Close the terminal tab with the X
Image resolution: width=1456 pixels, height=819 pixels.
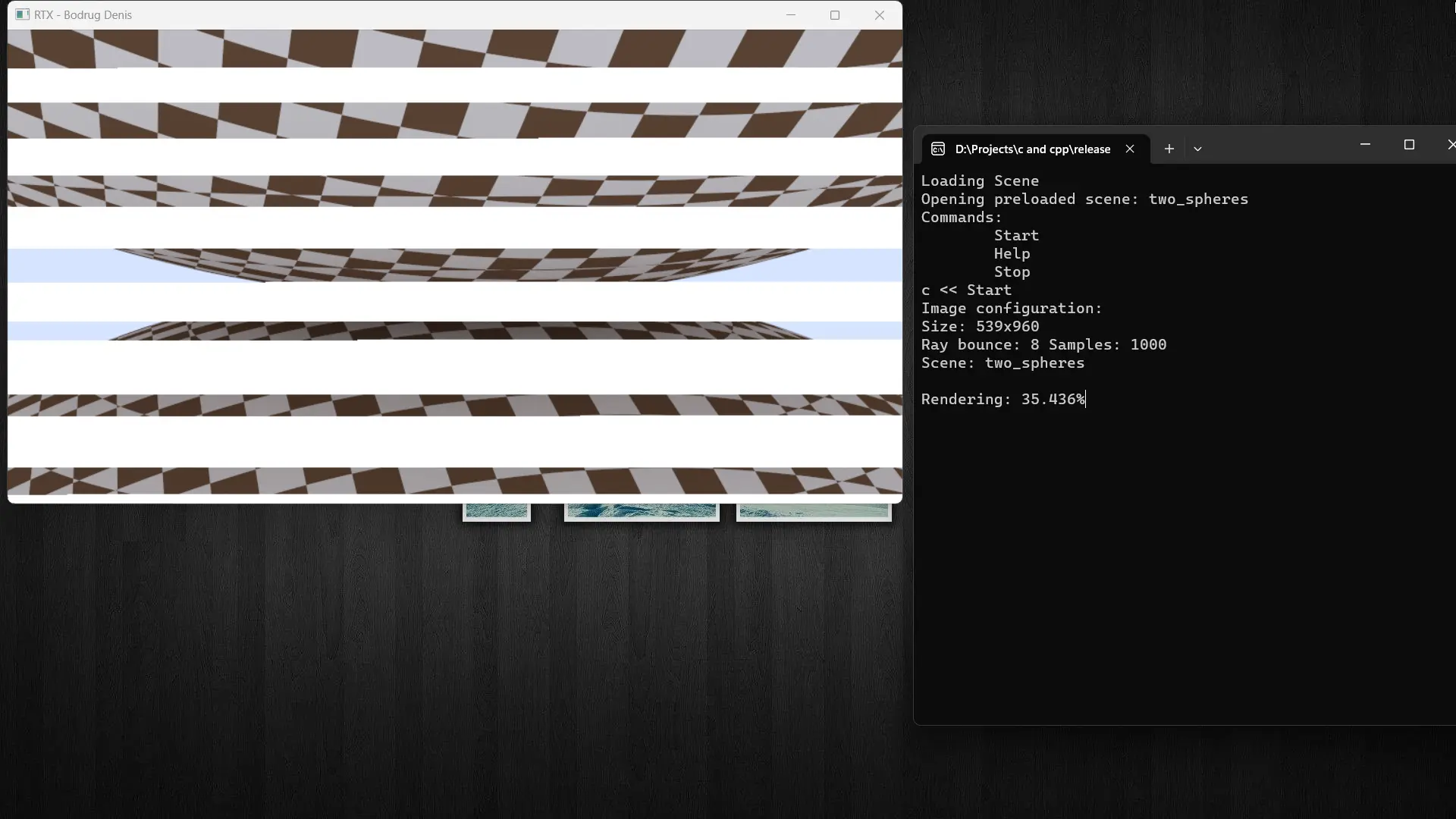(1130, 149)
